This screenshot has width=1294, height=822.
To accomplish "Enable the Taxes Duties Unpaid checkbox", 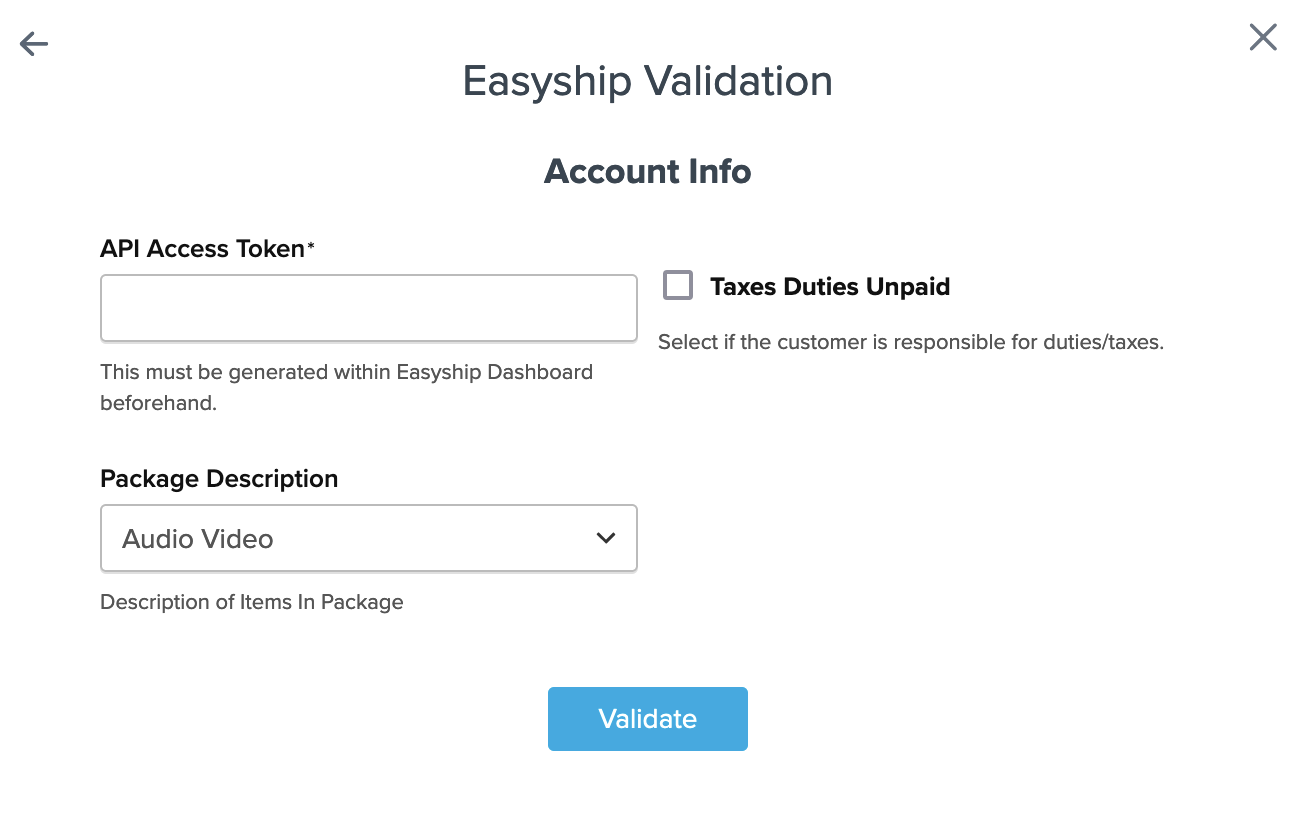I will click(x=678, y=286).
